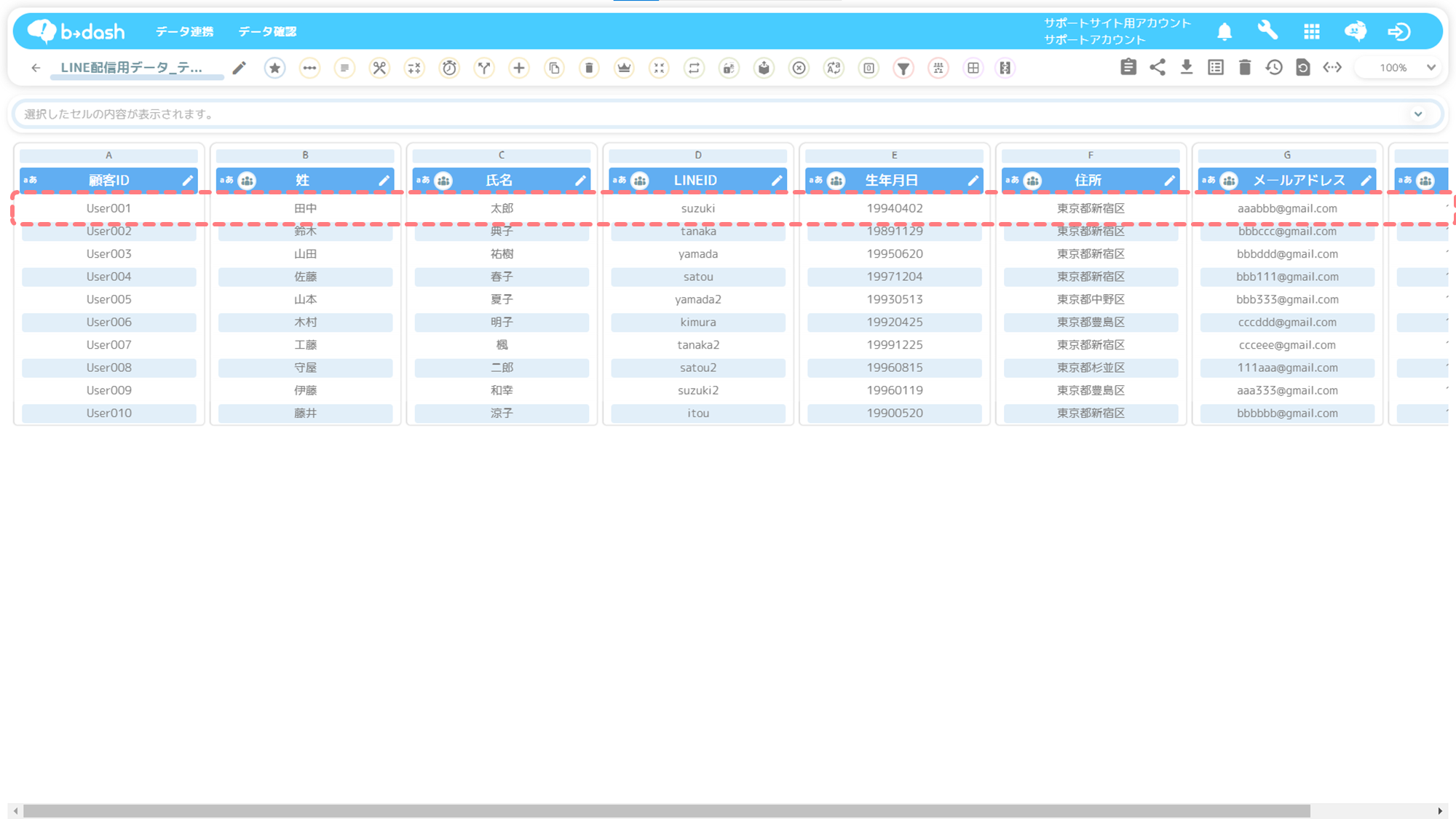
Task: Click the download arrow icon
Action: click(x=1187, y=68)
